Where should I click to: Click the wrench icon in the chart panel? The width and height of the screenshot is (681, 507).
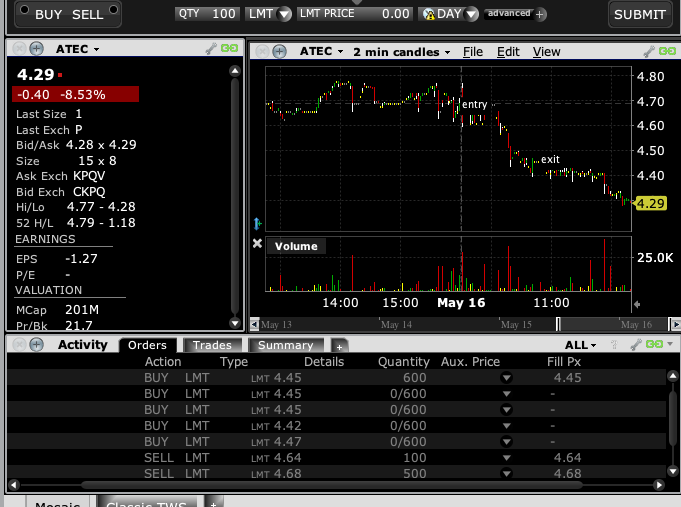point(648,50)
